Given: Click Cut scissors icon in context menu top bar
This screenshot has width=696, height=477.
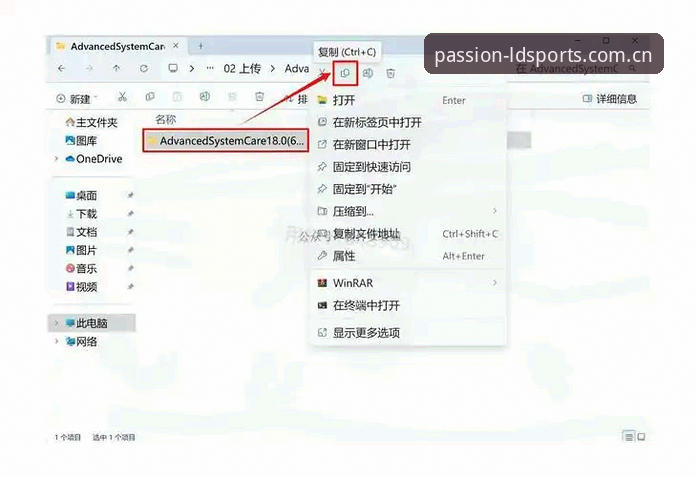Looking at the screenshot, I should (x=323, y=71).
